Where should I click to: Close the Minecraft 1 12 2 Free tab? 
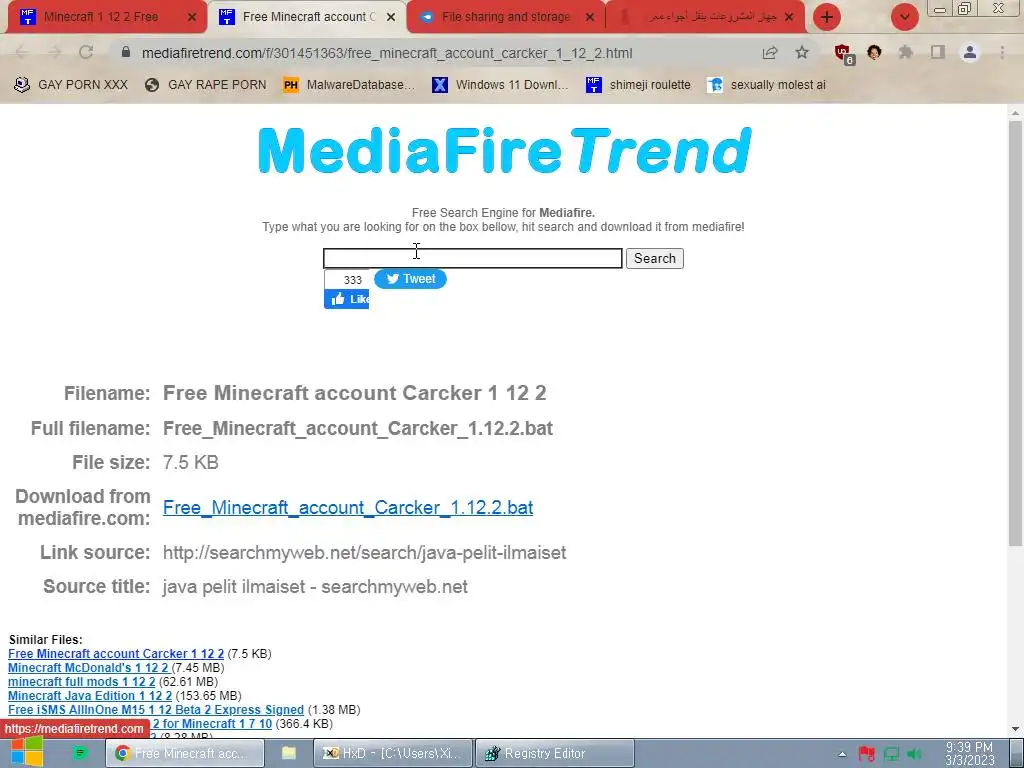click(x=191, y=18)
